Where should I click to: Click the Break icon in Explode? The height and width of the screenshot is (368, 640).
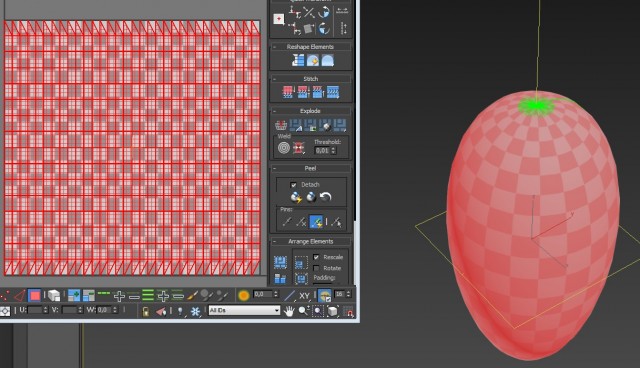click(x=281, y=125)
